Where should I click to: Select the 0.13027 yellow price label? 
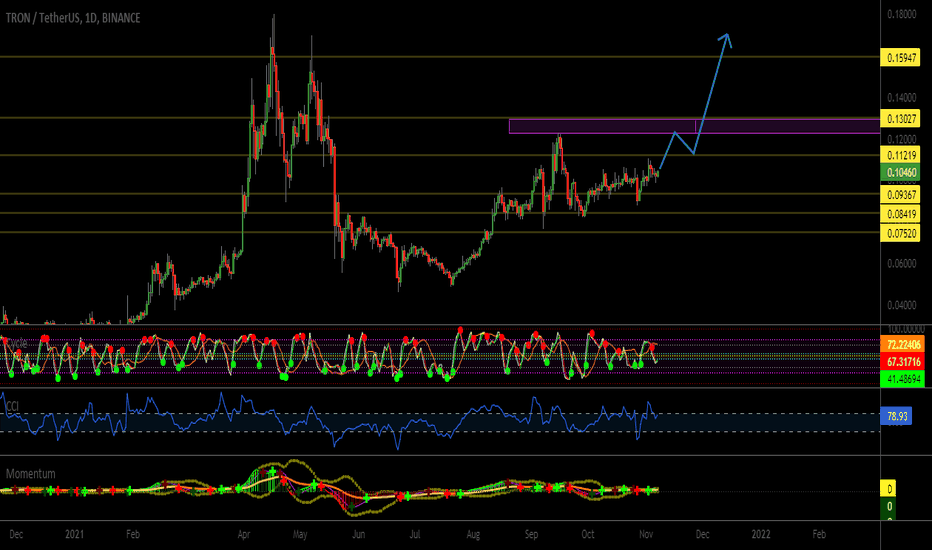pos(900,118)
